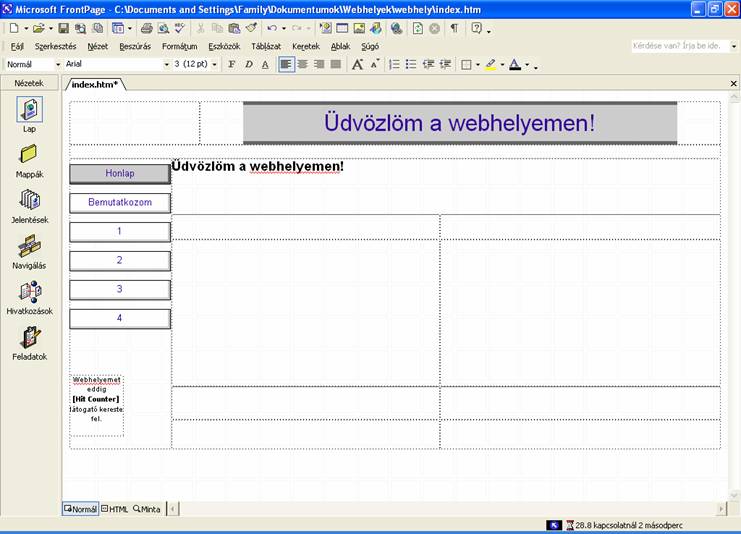Switch to the Mappák folders view
Image resolution: width=741 pixels, height=534 pixels.
coord(30,156)
